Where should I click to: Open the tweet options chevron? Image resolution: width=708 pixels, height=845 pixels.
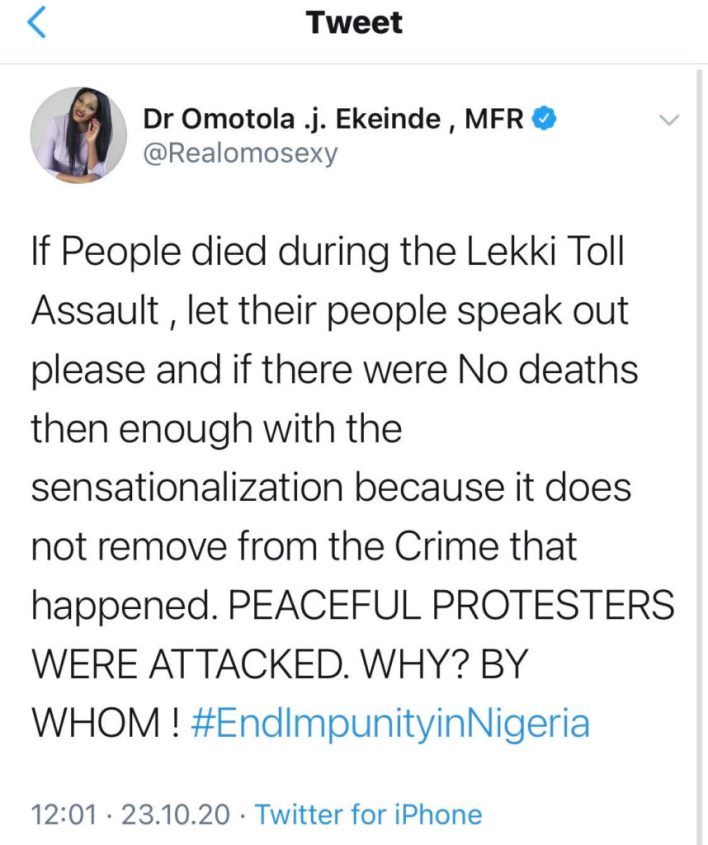pos(670,120)
